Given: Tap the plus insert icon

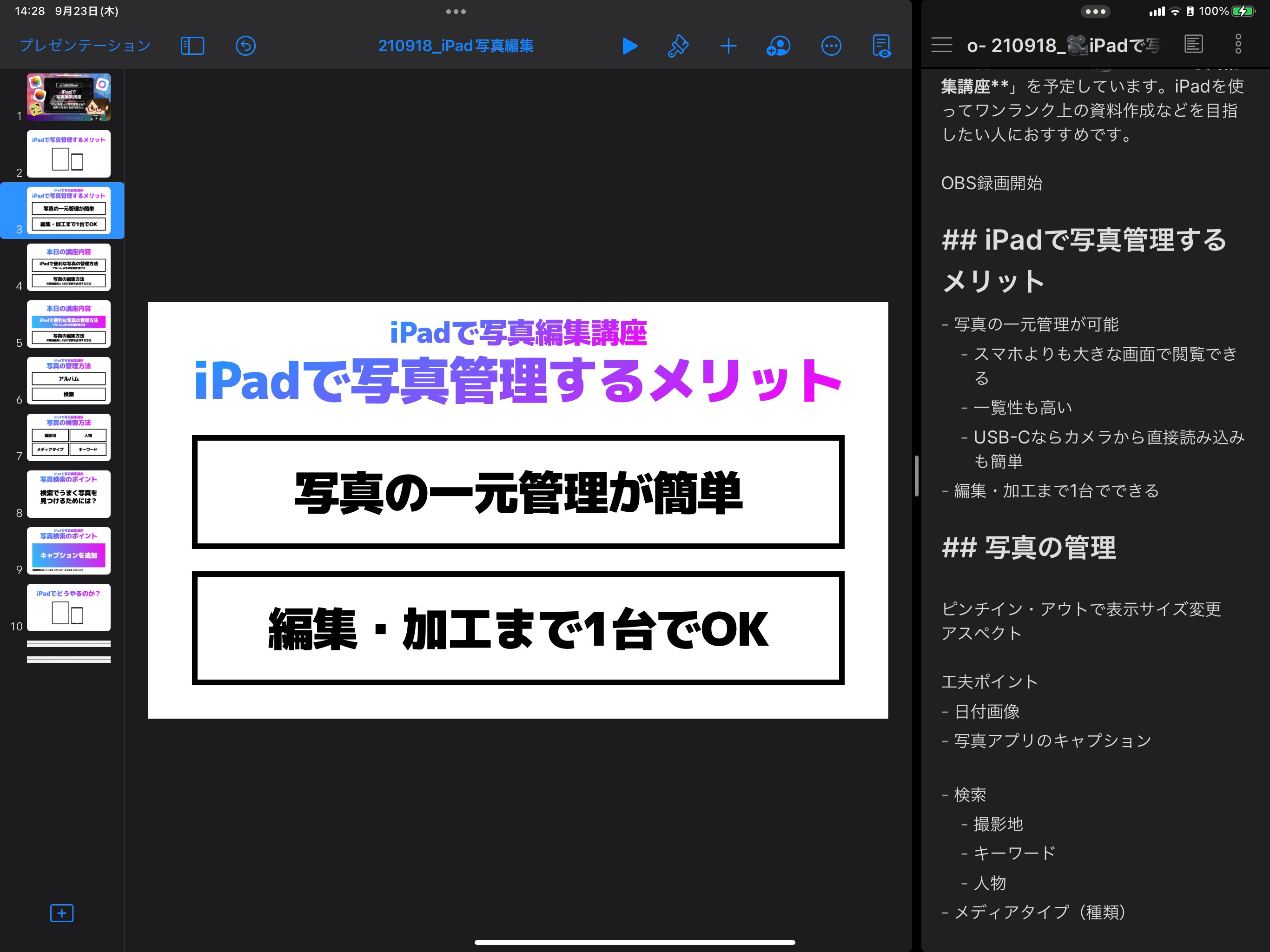Looking at the screenshot, I should [728, 46].
